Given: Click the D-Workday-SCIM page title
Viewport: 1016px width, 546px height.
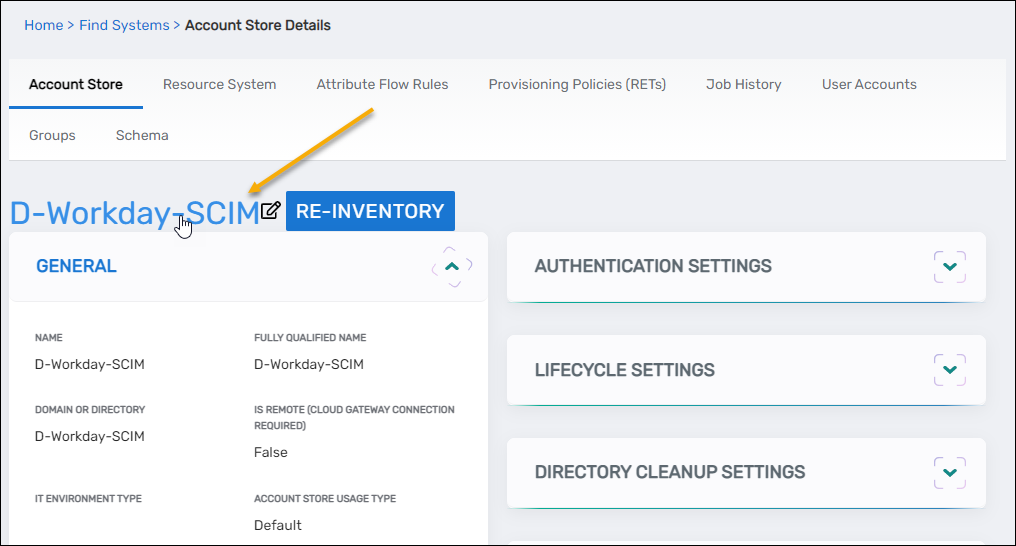Looking at the screenshot, I should pos(134,213).
